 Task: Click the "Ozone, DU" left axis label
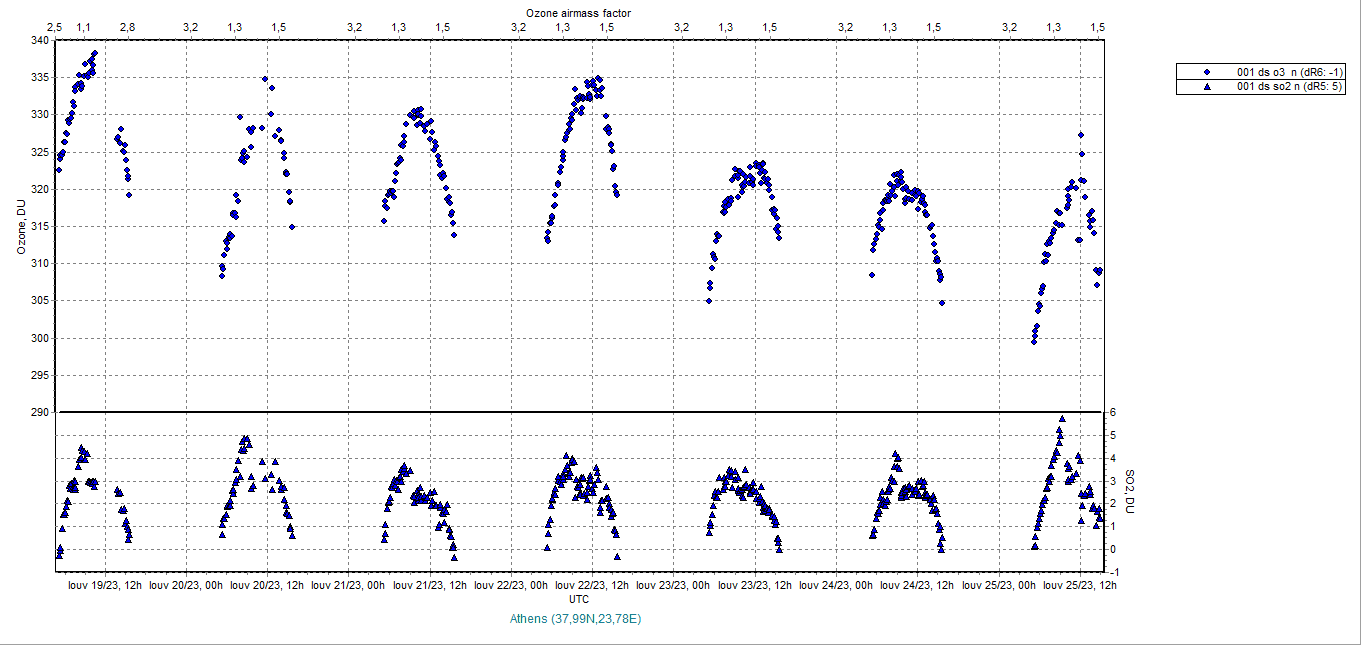point(21,226)
